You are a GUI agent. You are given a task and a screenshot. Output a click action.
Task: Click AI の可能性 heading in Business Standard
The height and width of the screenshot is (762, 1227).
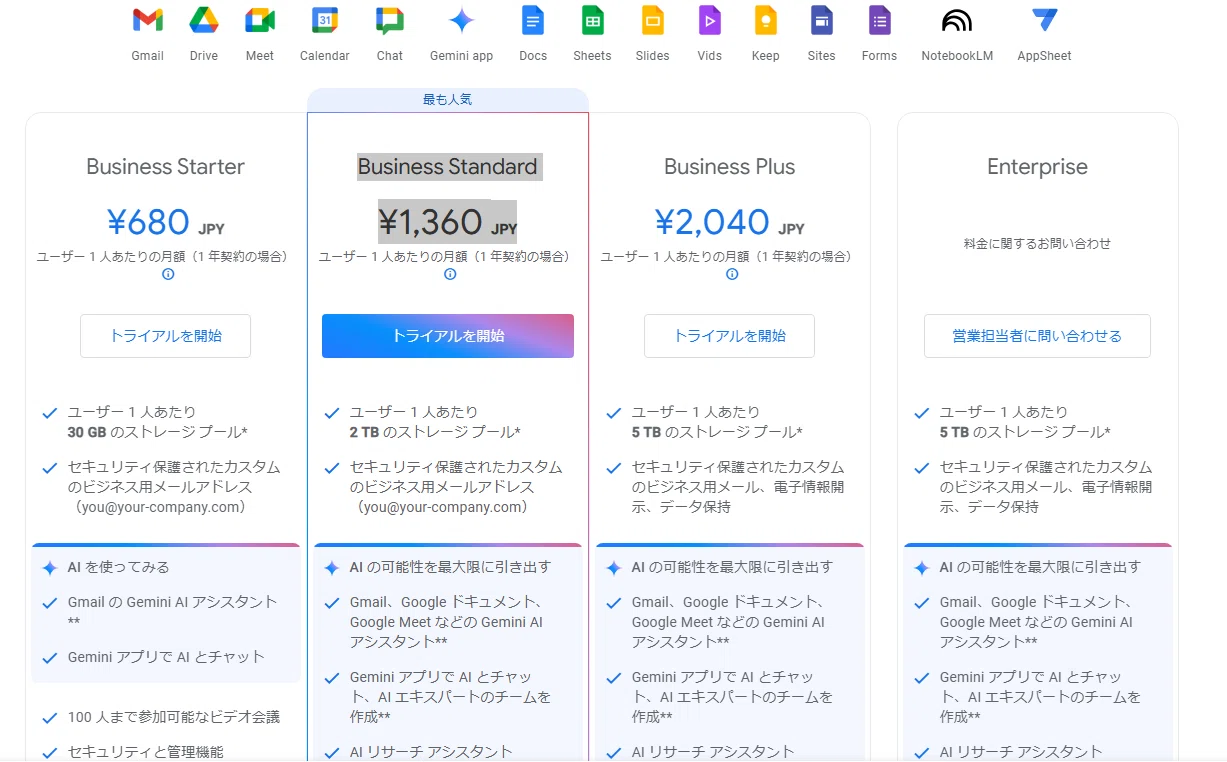(450, 567)
